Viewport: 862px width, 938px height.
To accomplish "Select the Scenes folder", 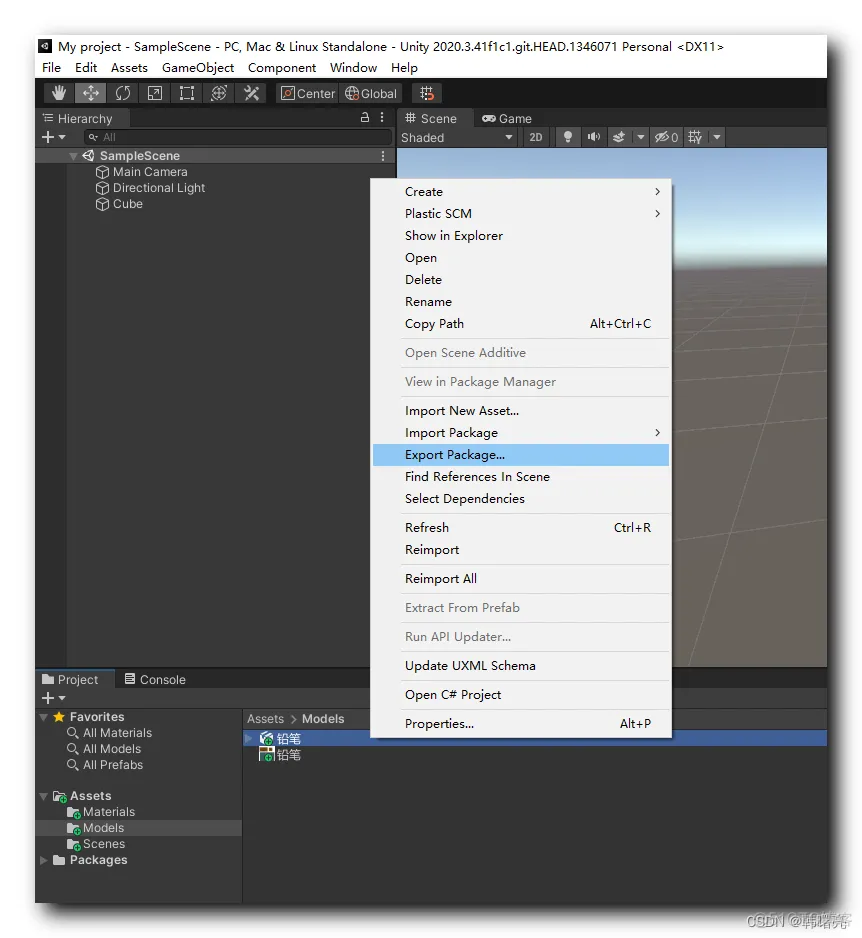I will point(96,844).
